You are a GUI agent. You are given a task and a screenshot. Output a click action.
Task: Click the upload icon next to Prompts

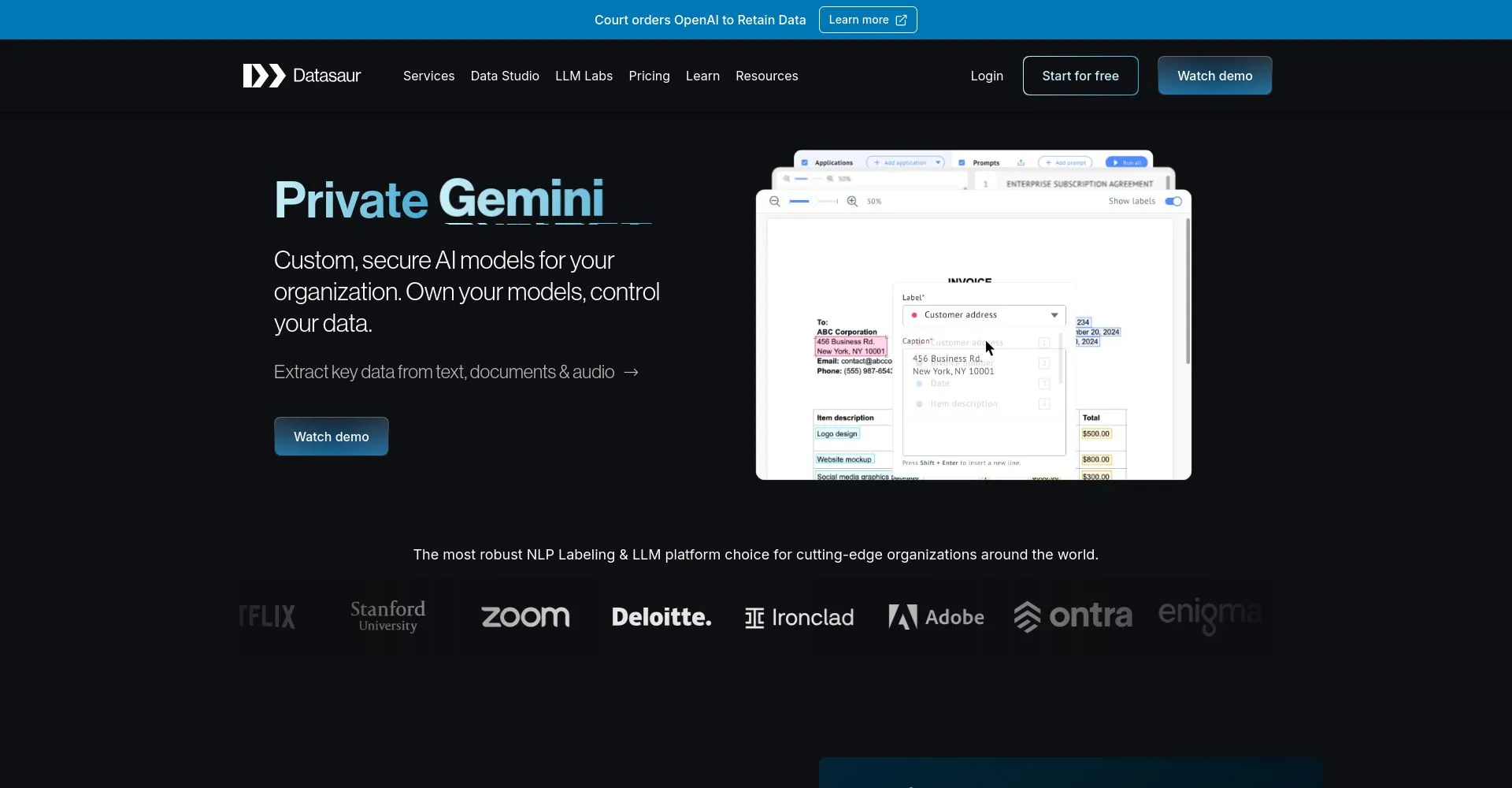(1021, 162)
